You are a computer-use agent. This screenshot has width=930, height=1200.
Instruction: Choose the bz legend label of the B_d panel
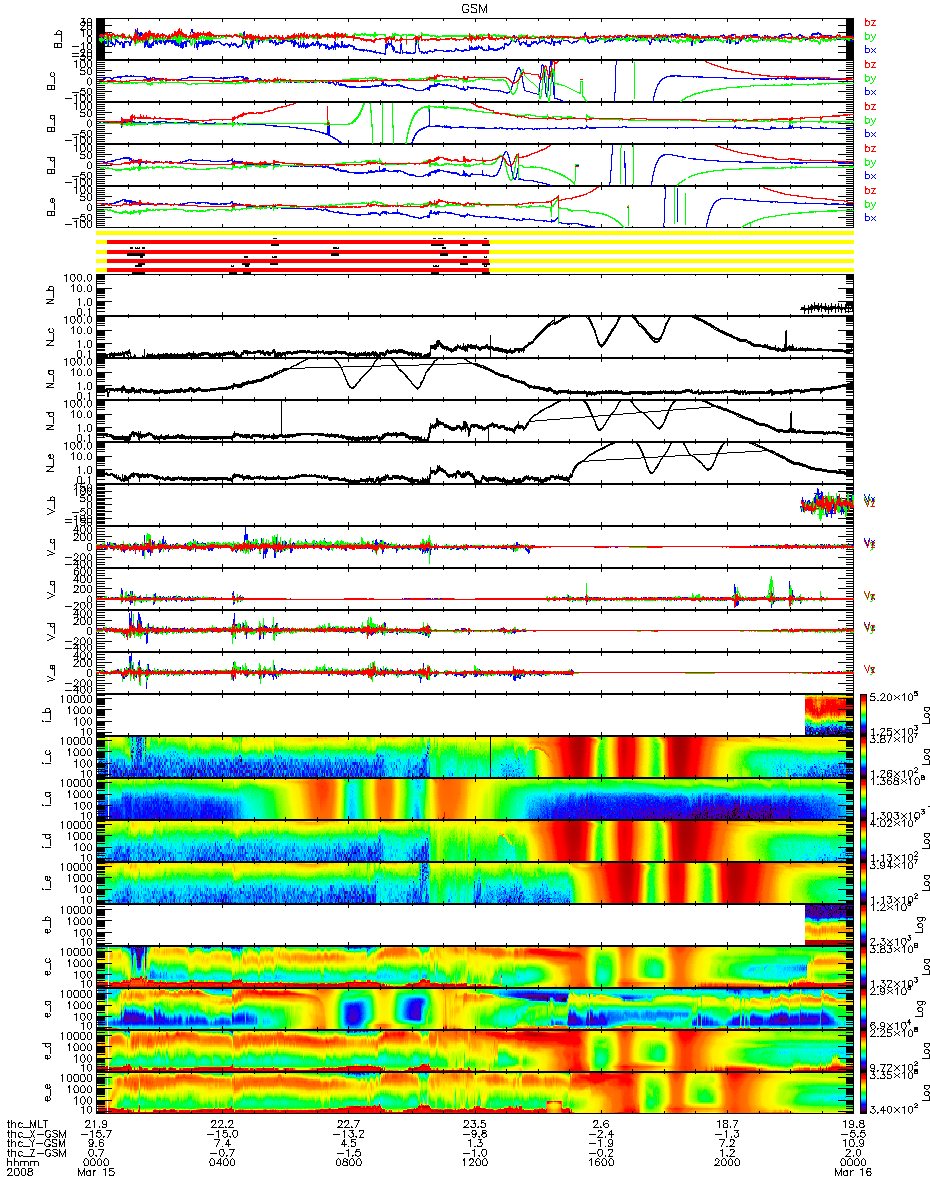(x=870, y=148)
